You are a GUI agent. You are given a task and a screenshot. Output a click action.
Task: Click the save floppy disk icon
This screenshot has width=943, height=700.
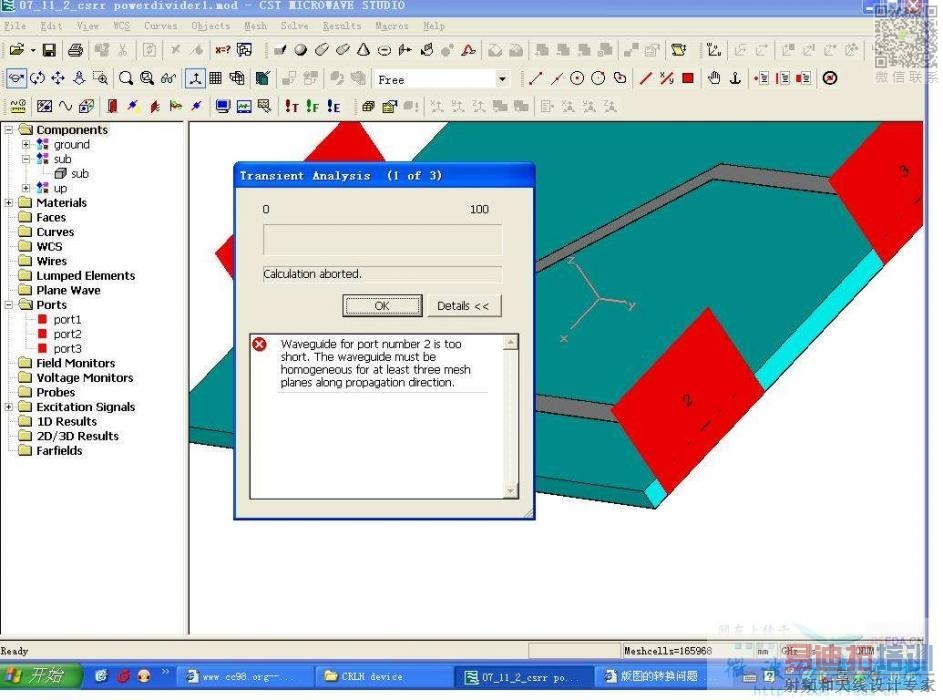[49, 50]
